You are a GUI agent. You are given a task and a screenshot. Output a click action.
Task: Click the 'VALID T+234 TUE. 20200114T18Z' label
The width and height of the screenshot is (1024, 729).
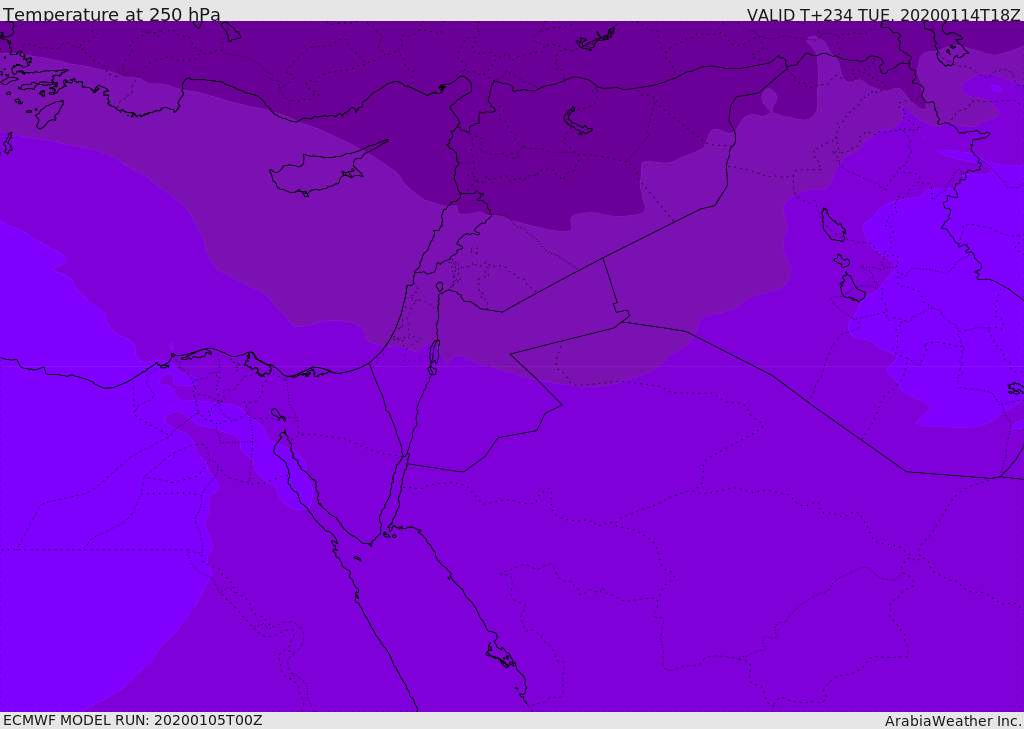[884, 14]
